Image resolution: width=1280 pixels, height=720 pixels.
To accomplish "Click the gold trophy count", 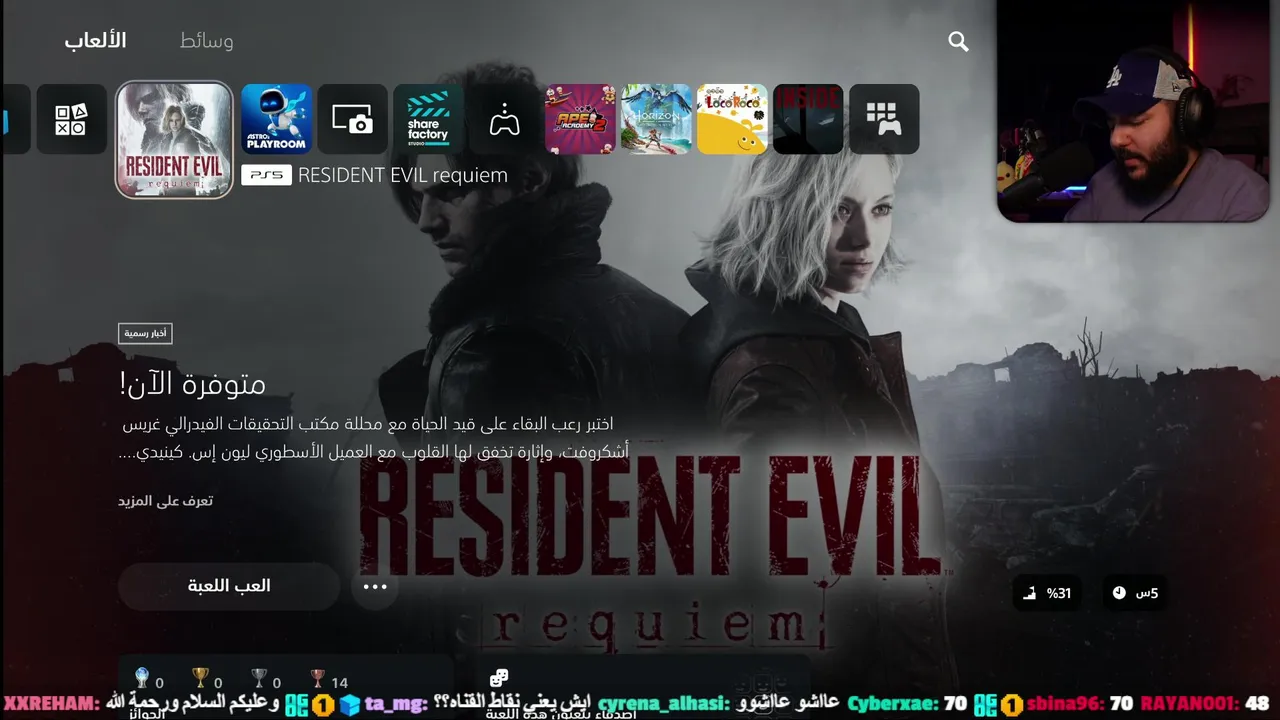I will (207, 680).
